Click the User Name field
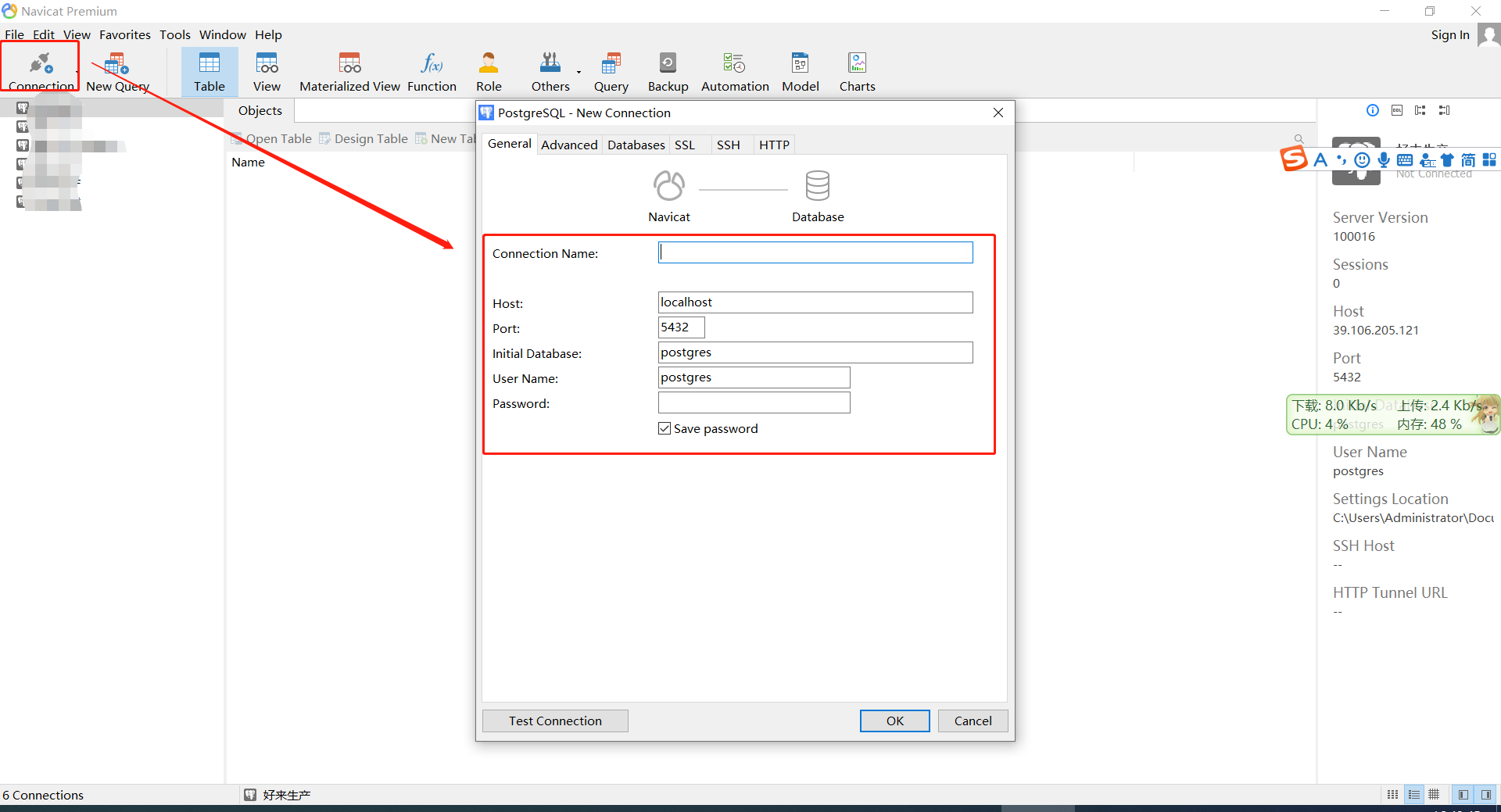This screenshot has height=812, width=1501. coord(754,377)
